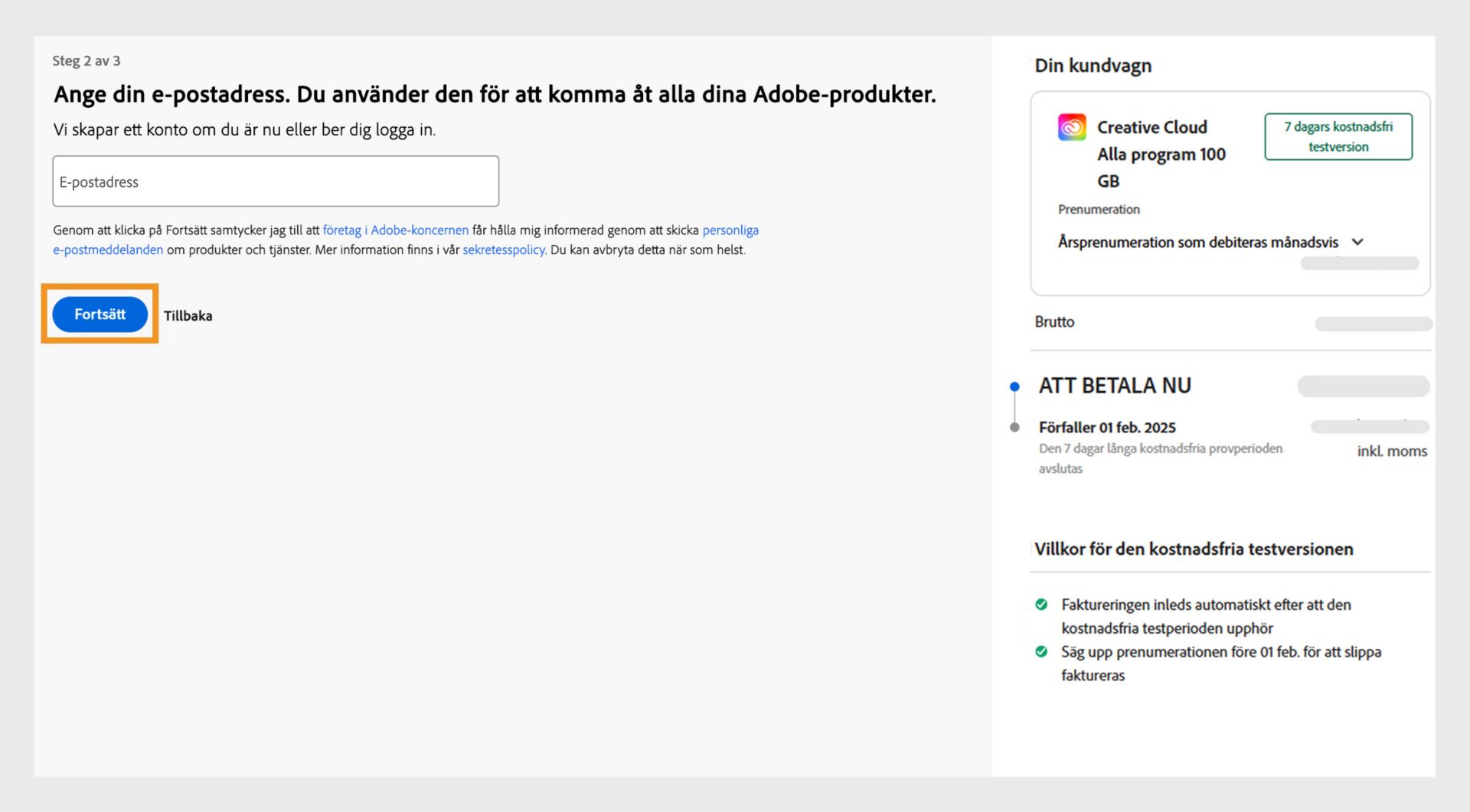This screenshot has width=1470, height=812.
Task: Click the green checkmark beside Säg upp prenumerationen
Action: [x=1041, y=652]
